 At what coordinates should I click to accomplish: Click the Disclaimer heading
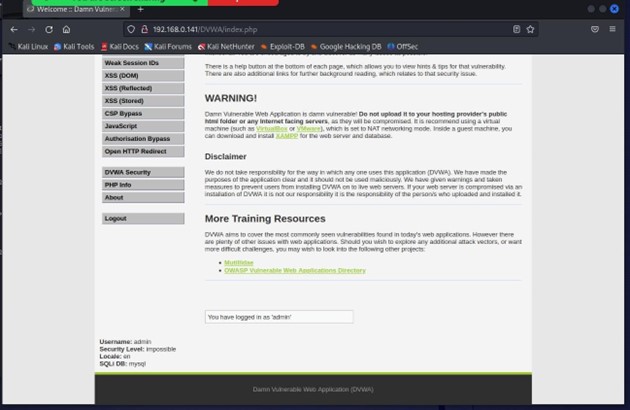pyautogui.click(x=225, y=156)
